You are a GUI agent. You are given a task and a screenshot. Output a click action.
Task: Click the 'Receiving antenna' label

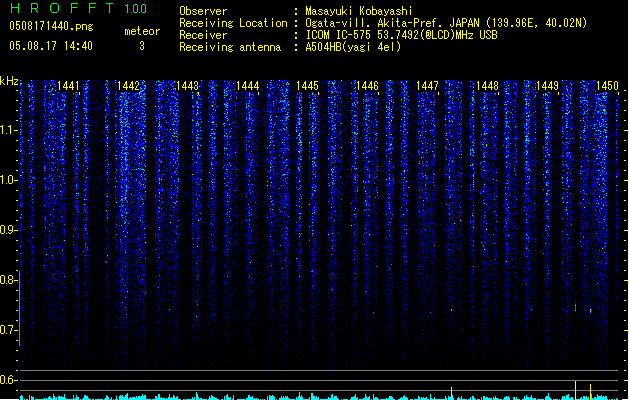click(x=230, y=47)
